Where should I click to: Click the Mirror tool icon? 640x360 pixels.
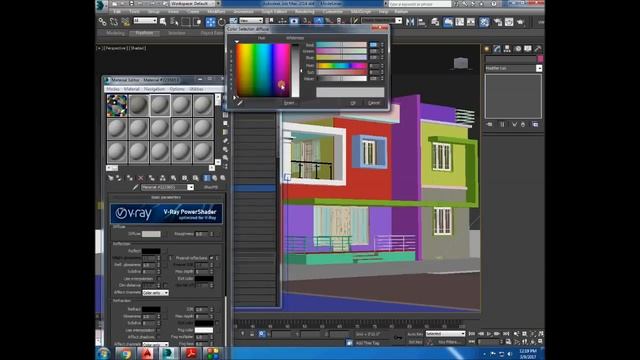click(x=410, y=22)
